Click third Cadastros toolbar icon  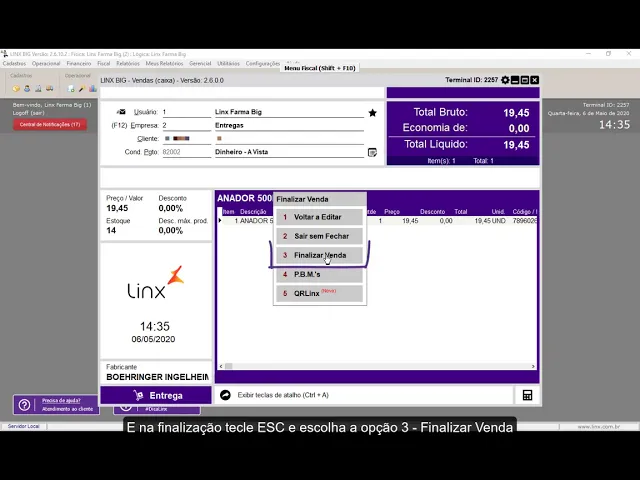tap(38, 88)
